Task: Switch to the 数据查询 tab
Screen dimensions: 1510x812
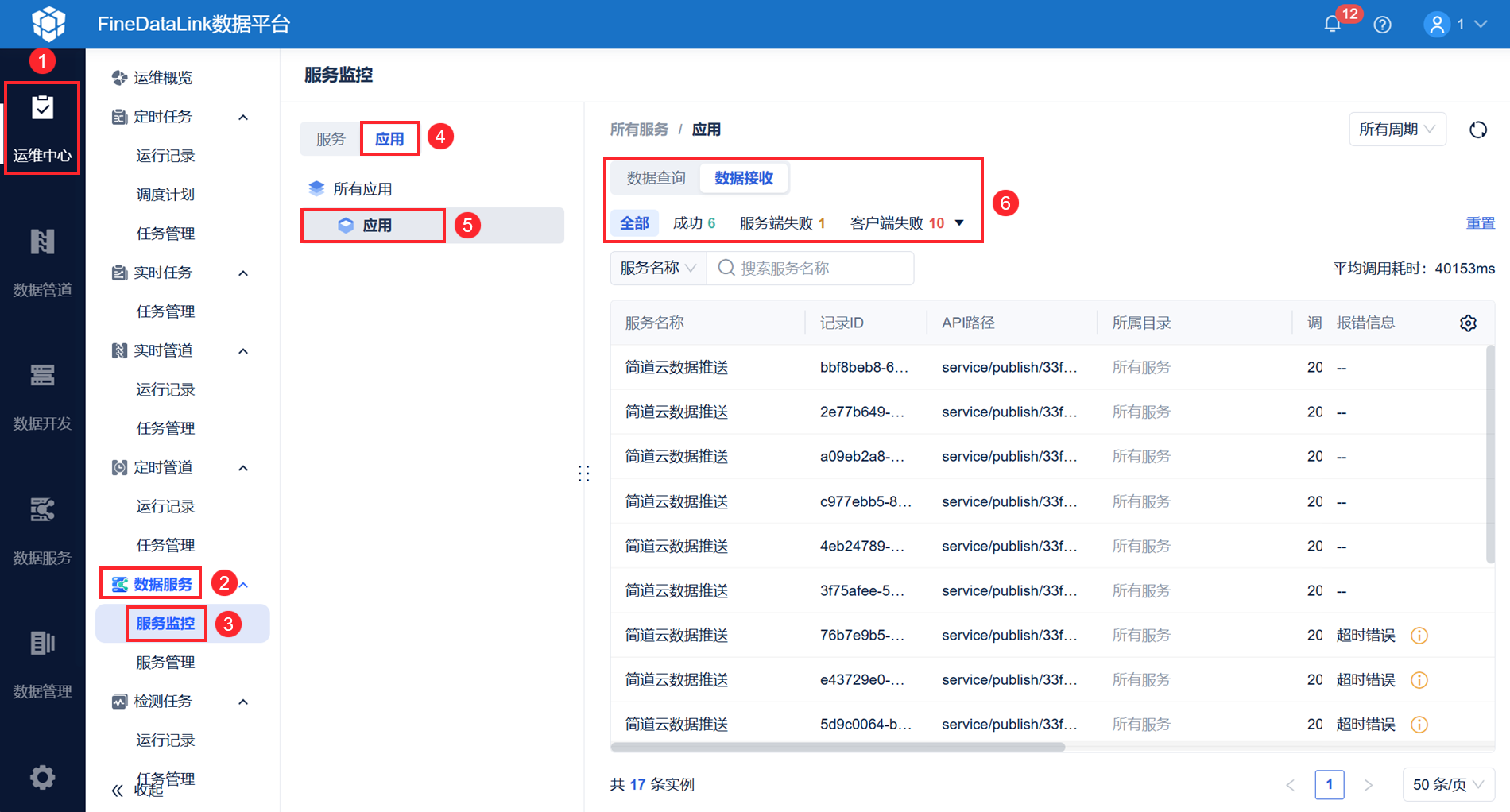Action: pos(656,178)
